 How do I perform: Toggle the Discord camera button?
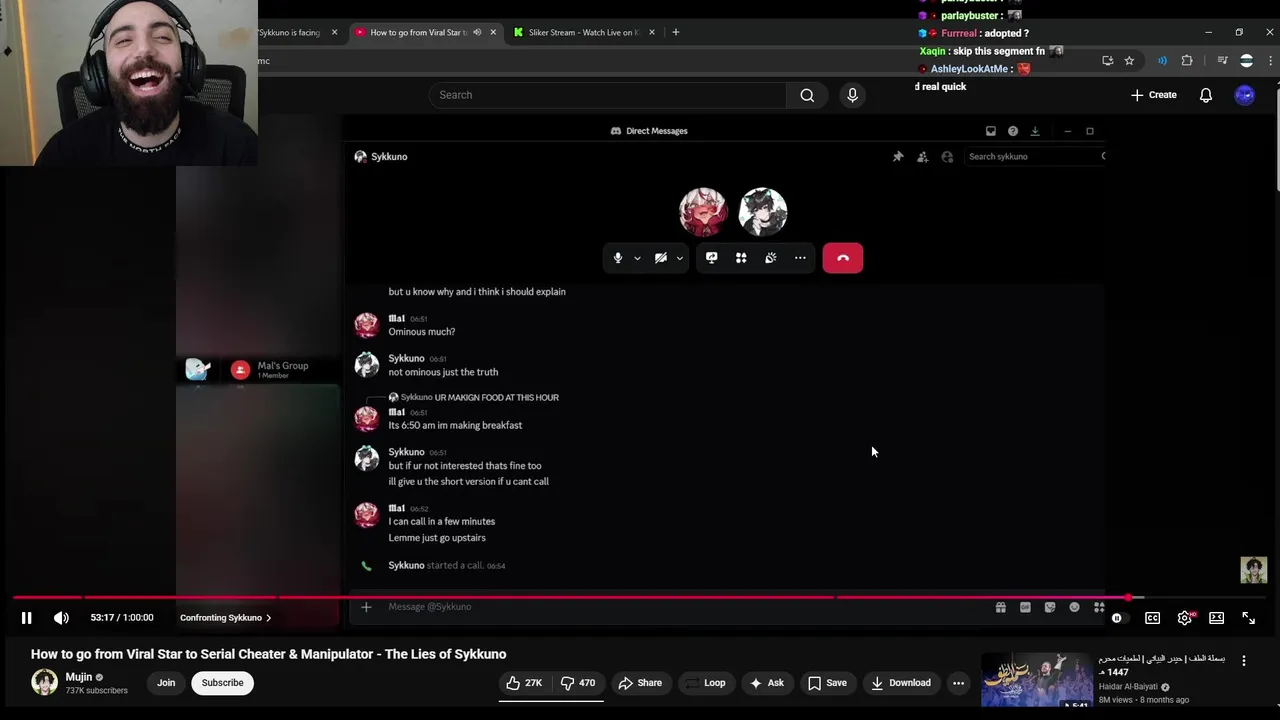pos(661,258)
